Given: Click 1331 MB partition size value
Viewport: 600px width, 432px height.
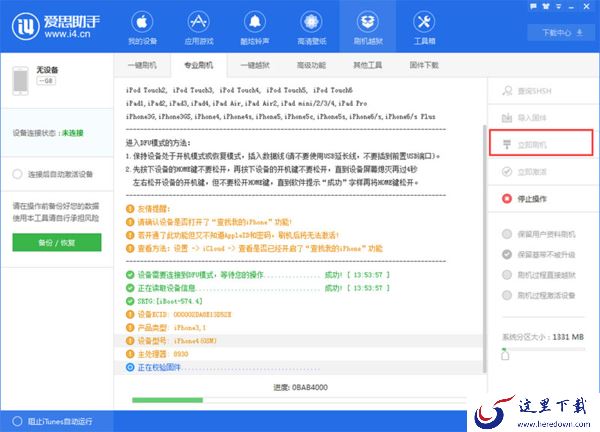Looking at the screenshot, I should pyautogui.click(x=568, y=337).
